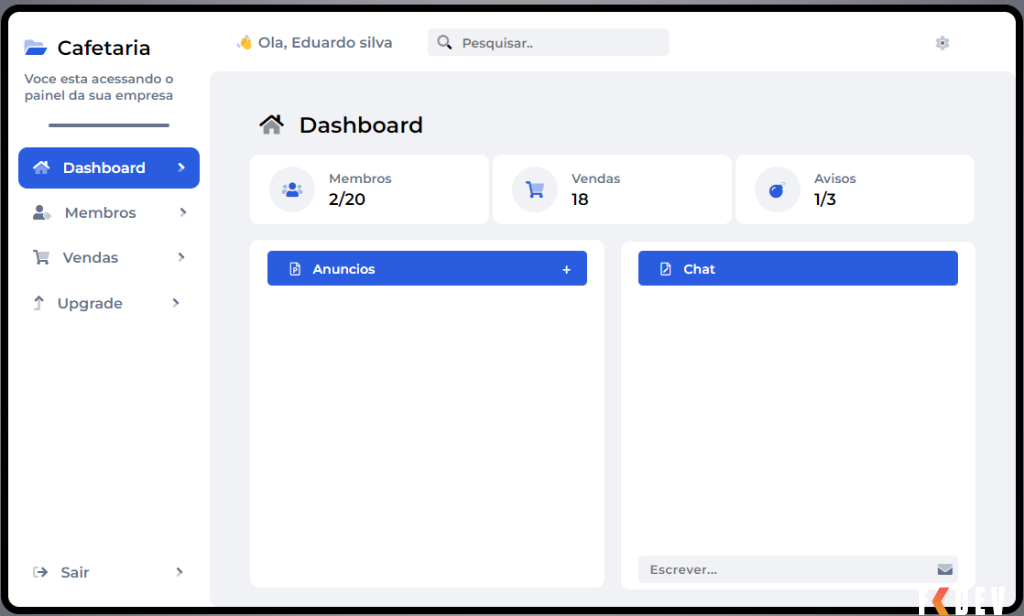The height and width of the screenshot is (616, 1024).
Task: Click the logout icon next to Sair
Action: 38,572
